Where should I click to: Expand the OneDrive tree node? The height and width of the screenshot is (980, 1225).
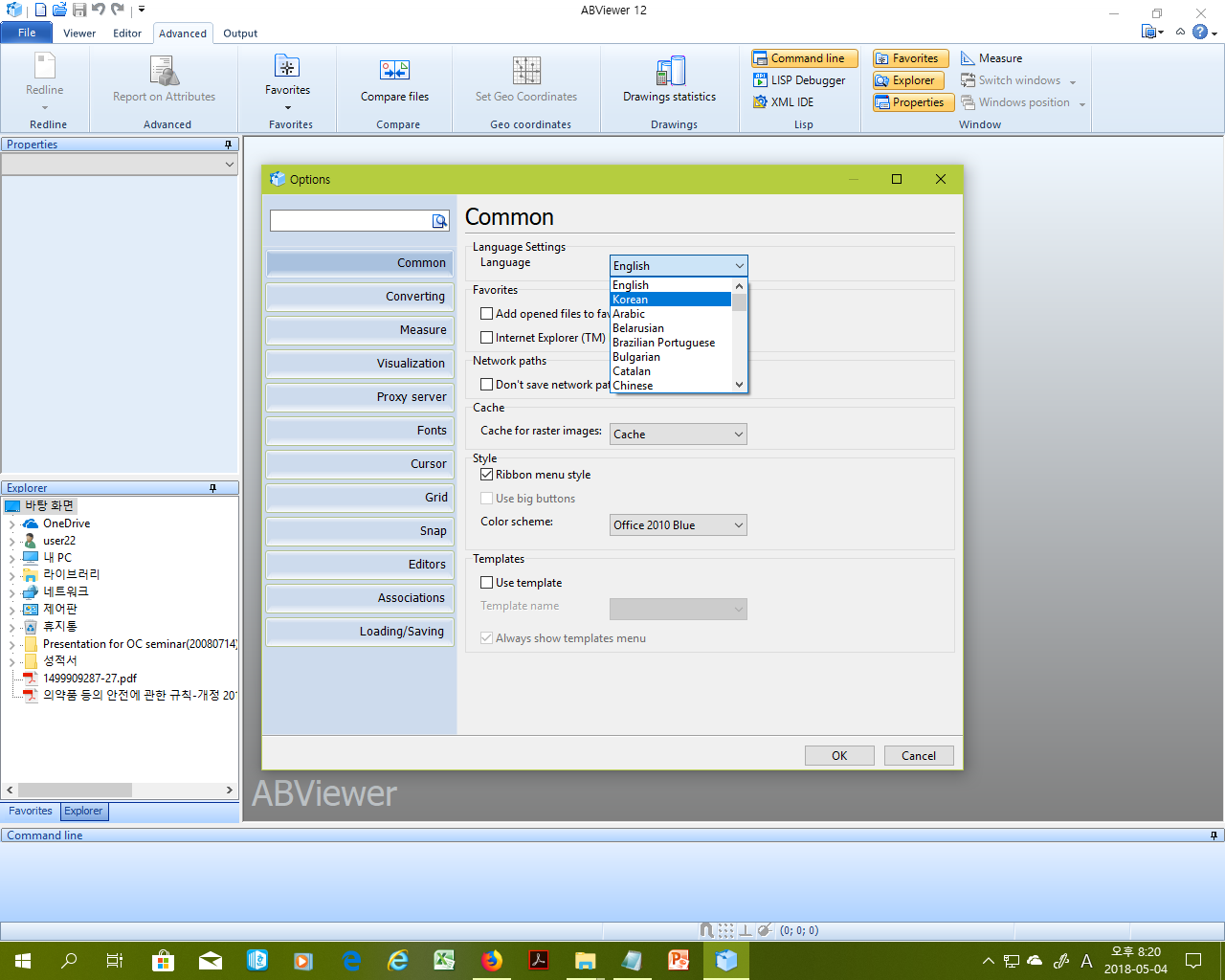(11, 524)
